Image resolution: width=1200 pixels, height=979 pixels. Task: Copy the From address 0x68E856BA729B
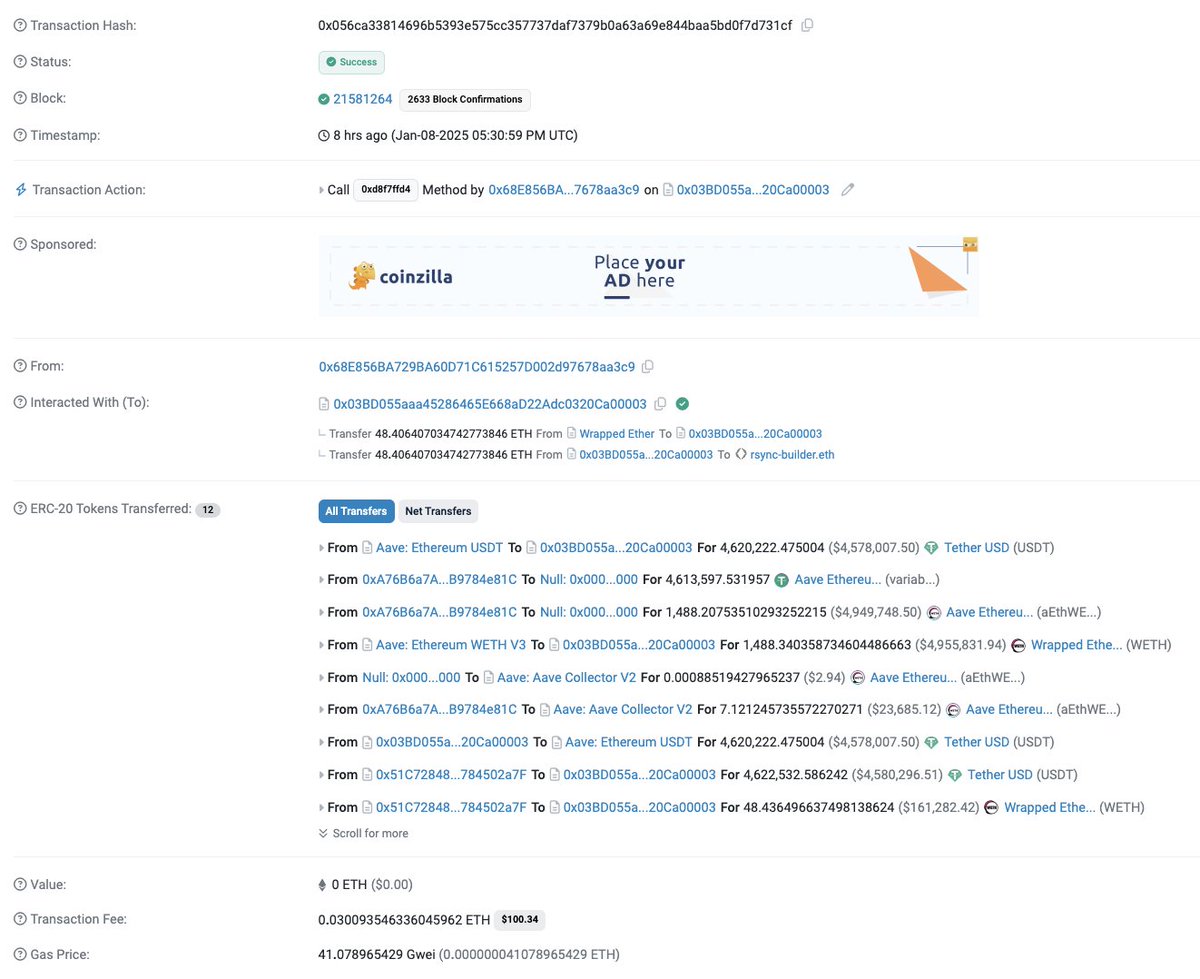tap(648, 367)
